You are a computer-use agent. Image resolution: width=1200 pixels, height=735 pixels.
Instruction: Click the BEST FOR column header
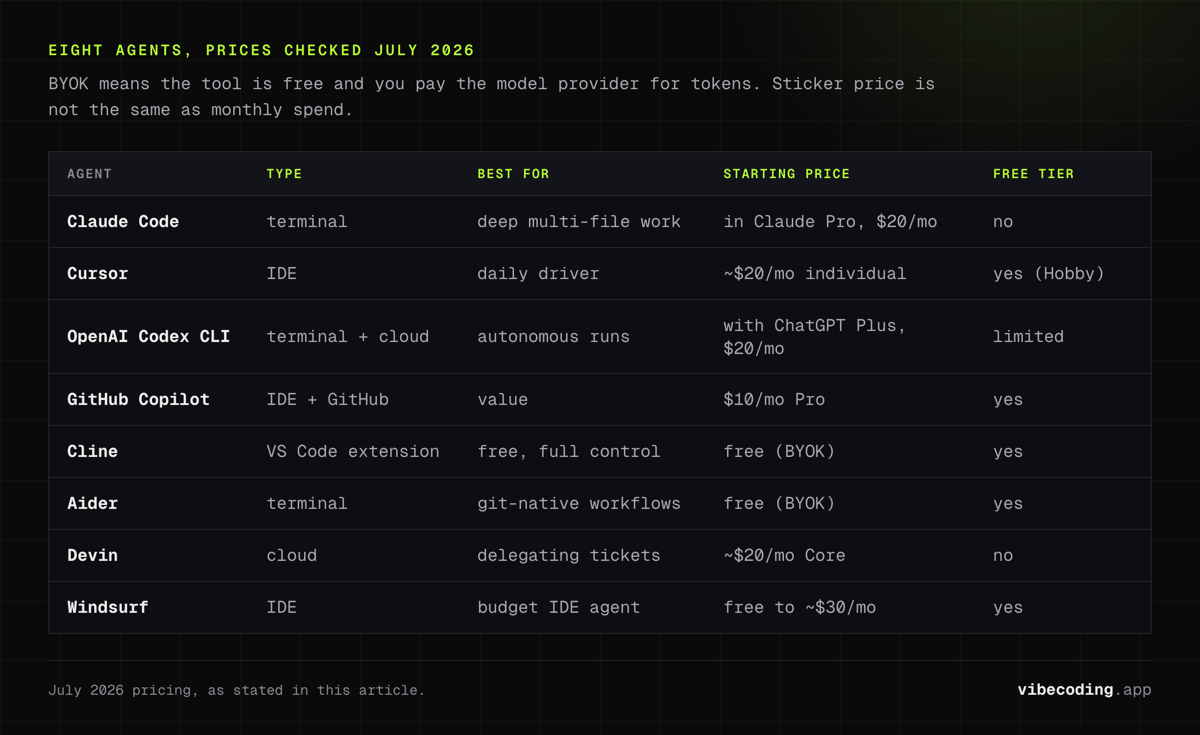tap(513, 174)
